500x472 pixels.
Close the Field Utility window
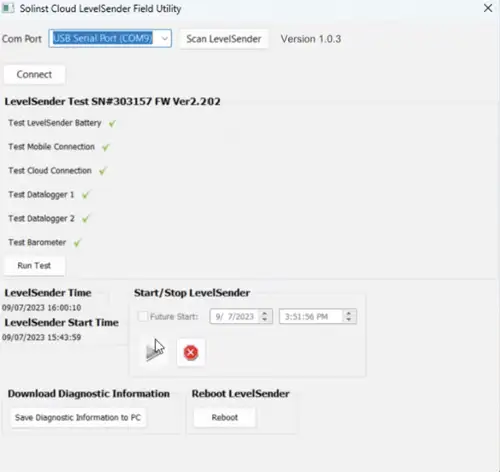488,8
